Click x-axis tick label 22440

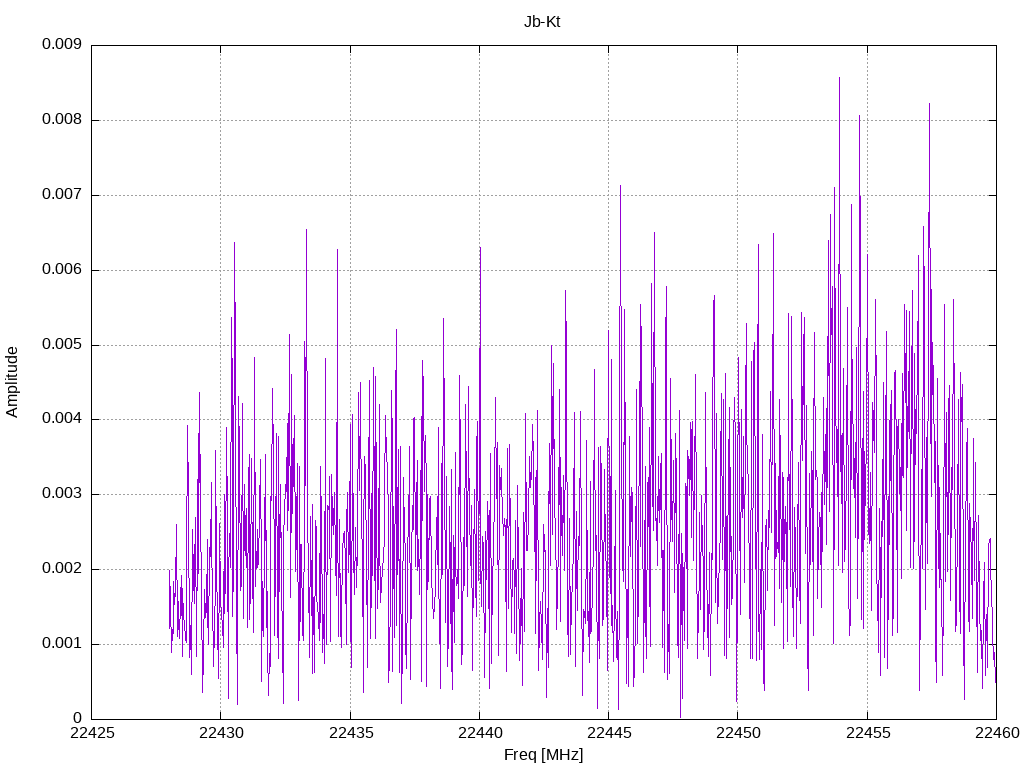click(480, 733)
